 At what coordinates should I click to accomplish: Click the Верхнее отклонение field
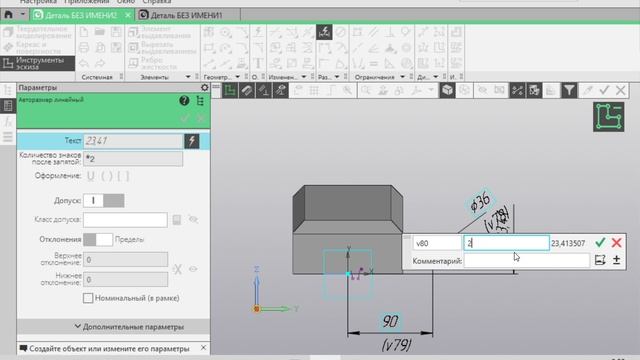(125, 260)
